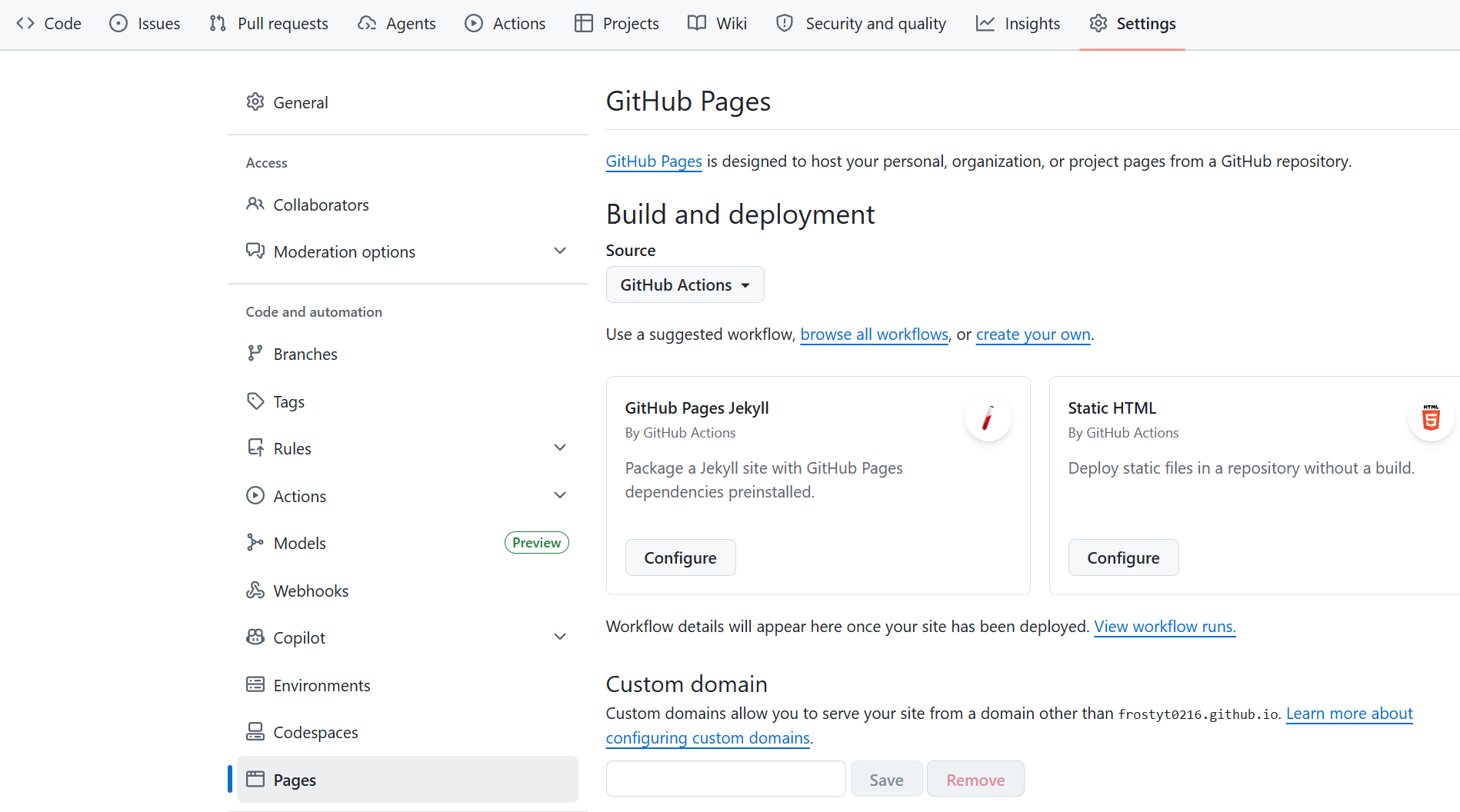Follow the 'browse all workflows' link
1460x812 pixels.
[x=874, y=334]
